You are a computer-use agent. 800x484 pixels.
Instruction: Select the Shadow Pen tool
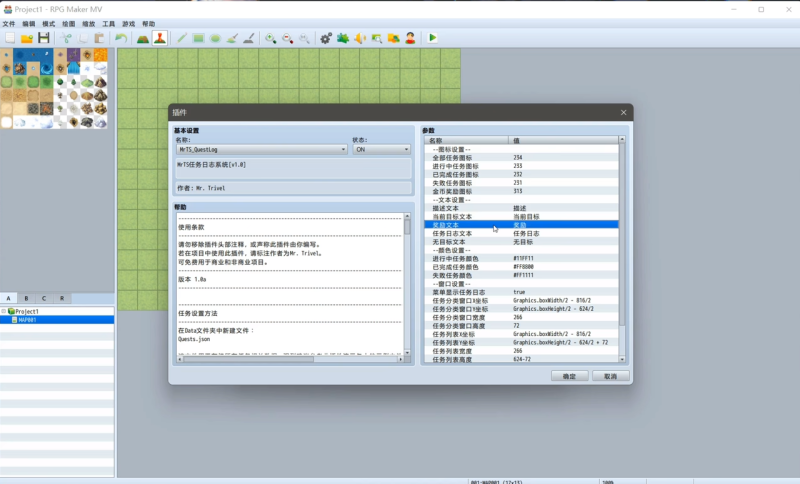[249, 38]
